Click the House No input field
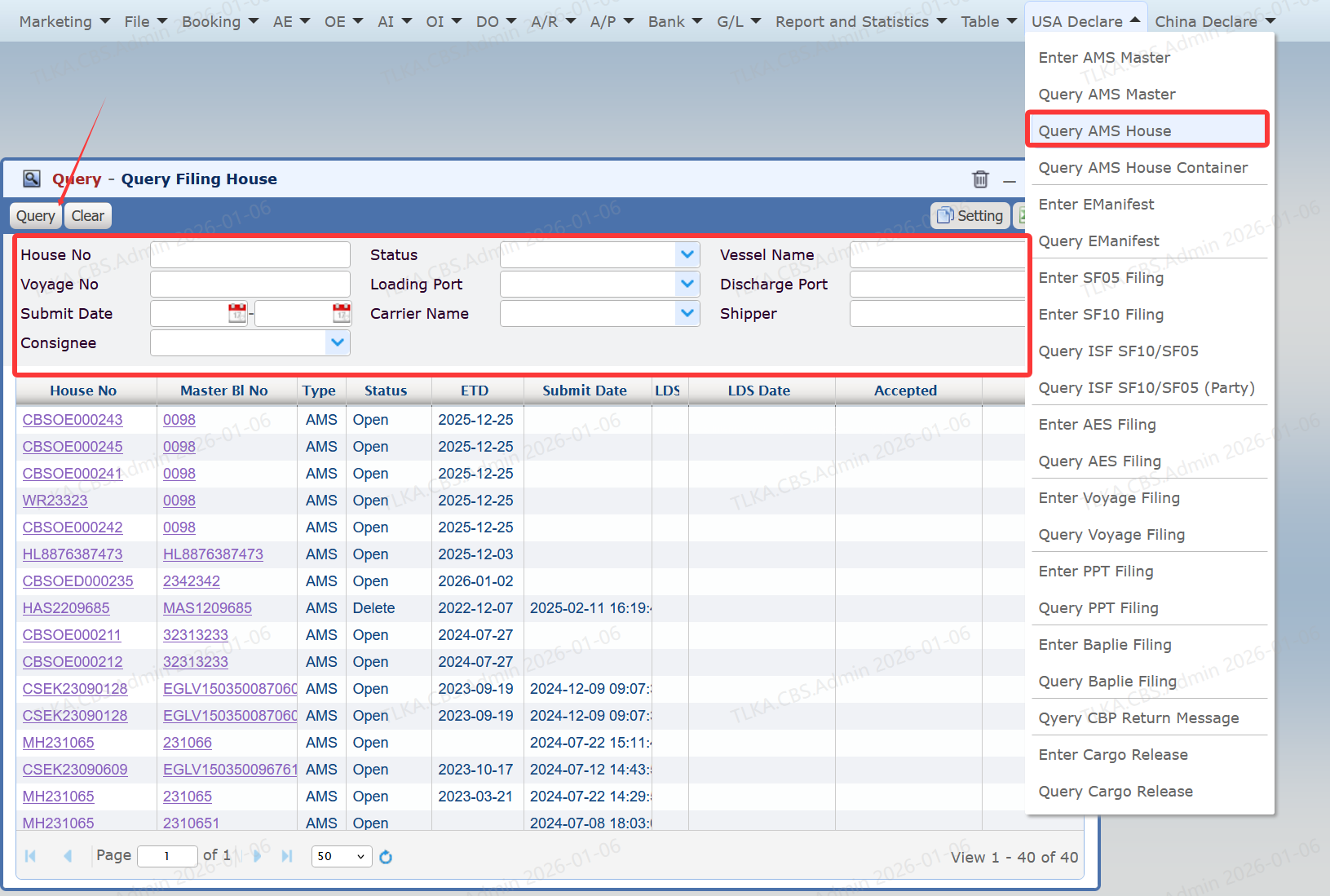The width and height of the screenshot is (1330, 896). pos(250,254)
